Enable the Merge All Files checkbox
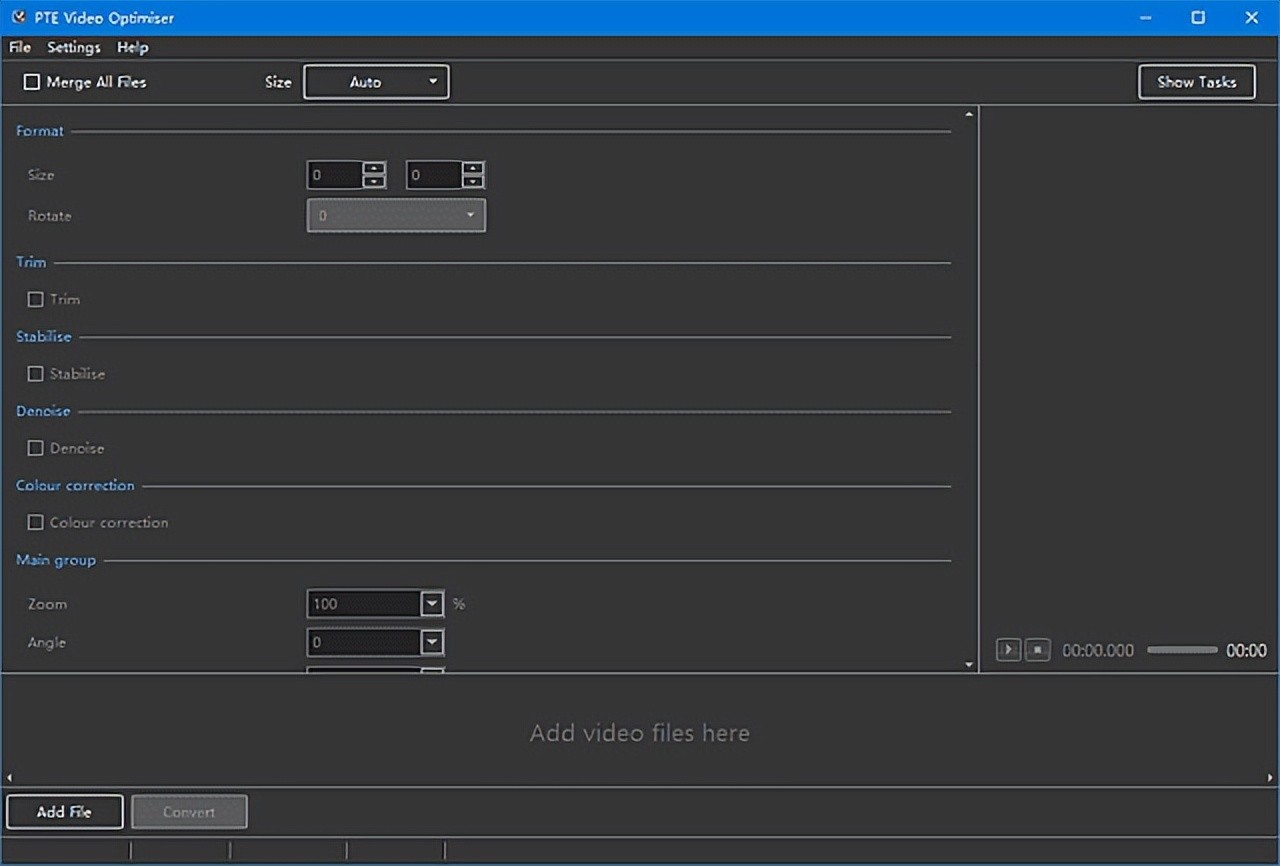1280x866 pixels. [32, 82]
